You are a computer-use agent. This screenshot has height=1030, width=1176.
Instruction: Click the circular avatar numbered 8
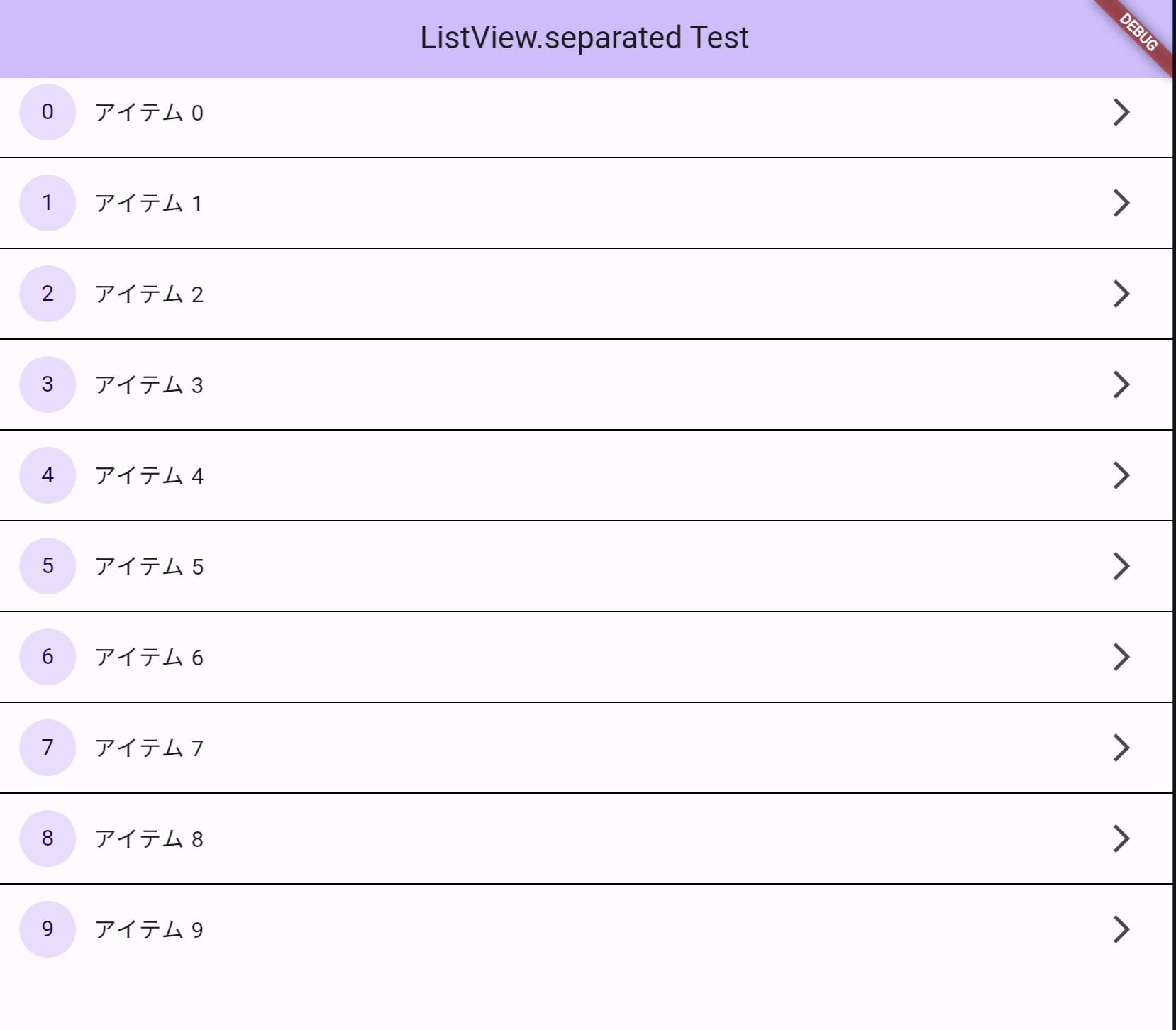(x=48, y=838)
